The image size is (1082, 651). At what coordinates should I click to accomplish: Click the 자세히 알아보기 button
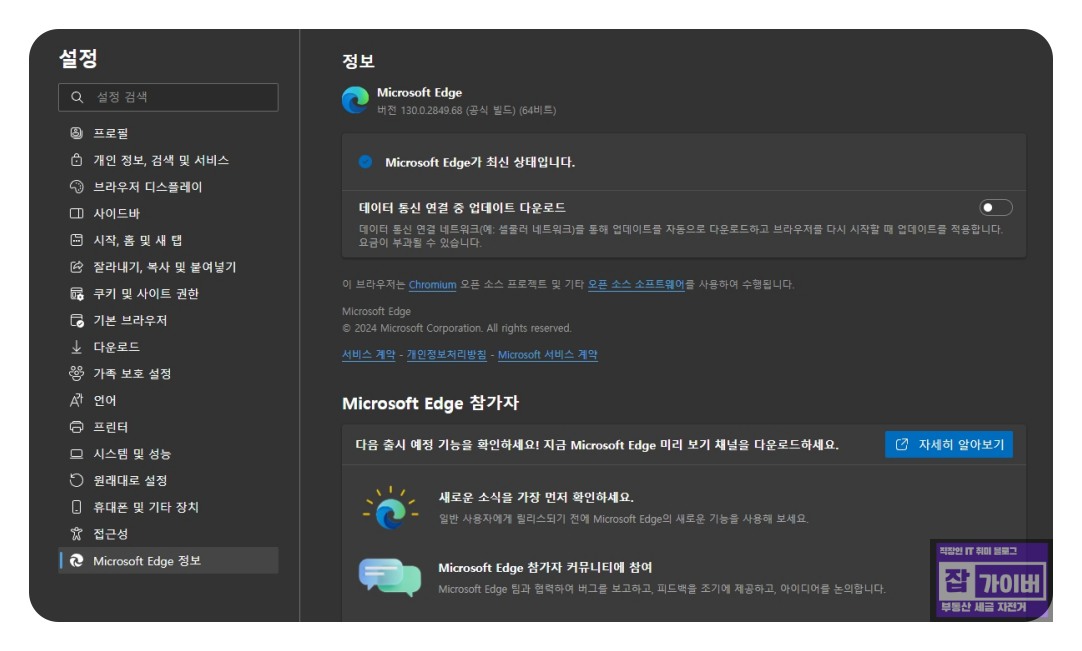949,445
